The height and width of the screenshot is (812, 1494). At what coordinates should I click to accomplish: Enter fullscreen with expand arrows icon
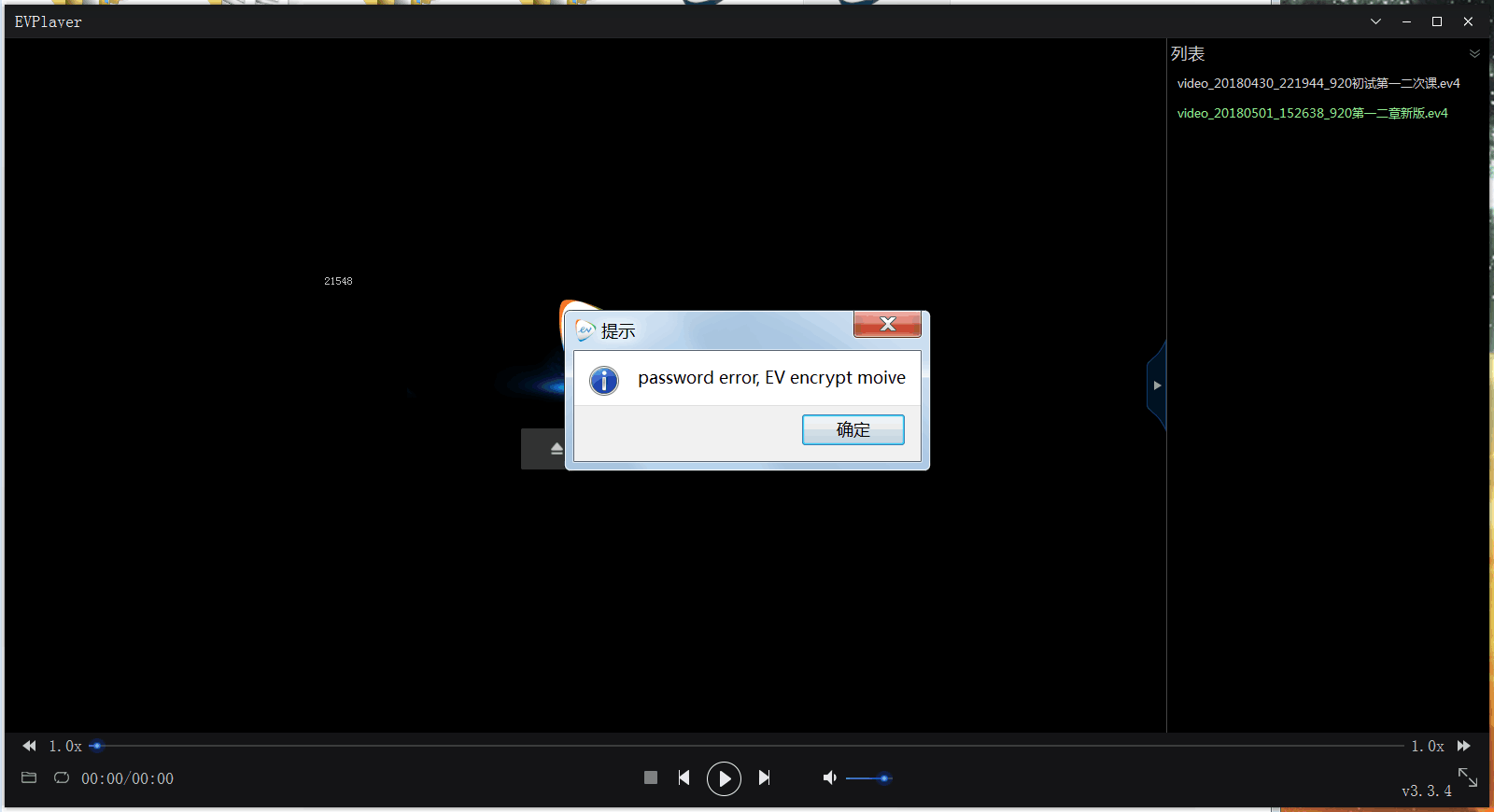point(1467,777)
